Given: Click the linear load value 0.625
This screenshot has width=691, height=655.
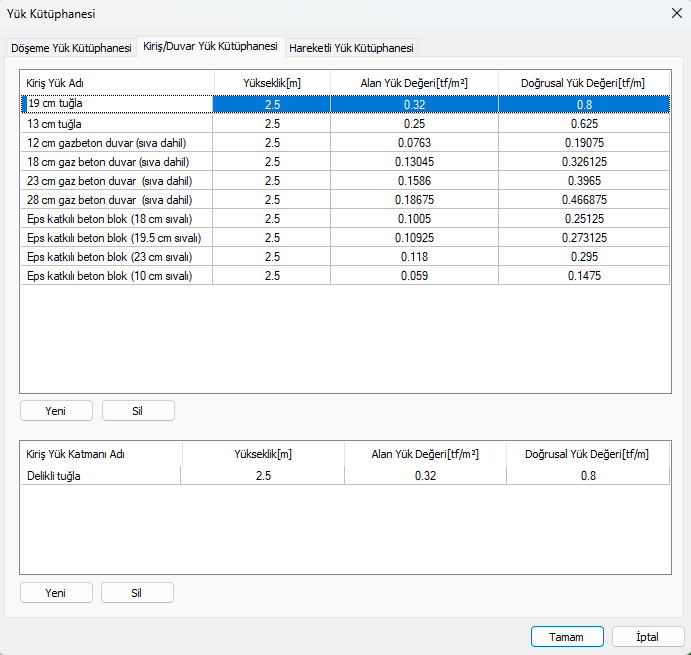Looking at the screenshot, I should tap(584, 124).
